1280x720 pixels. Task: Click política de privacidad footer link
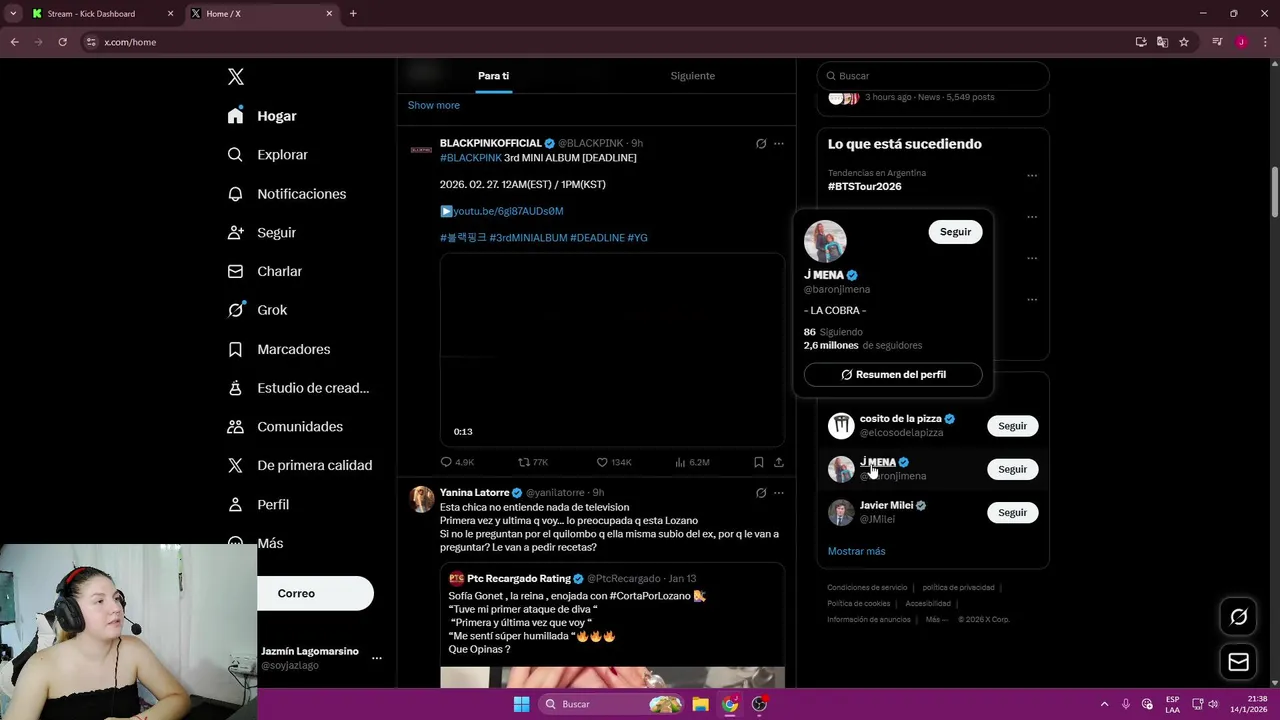tap(958, 588)
